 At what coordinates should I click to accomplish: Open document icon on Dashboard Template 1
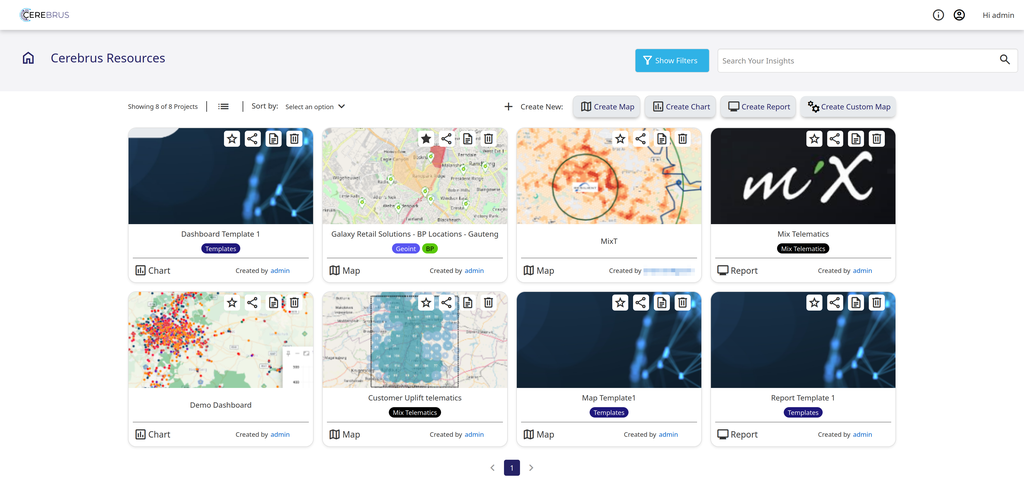[274, 138]
